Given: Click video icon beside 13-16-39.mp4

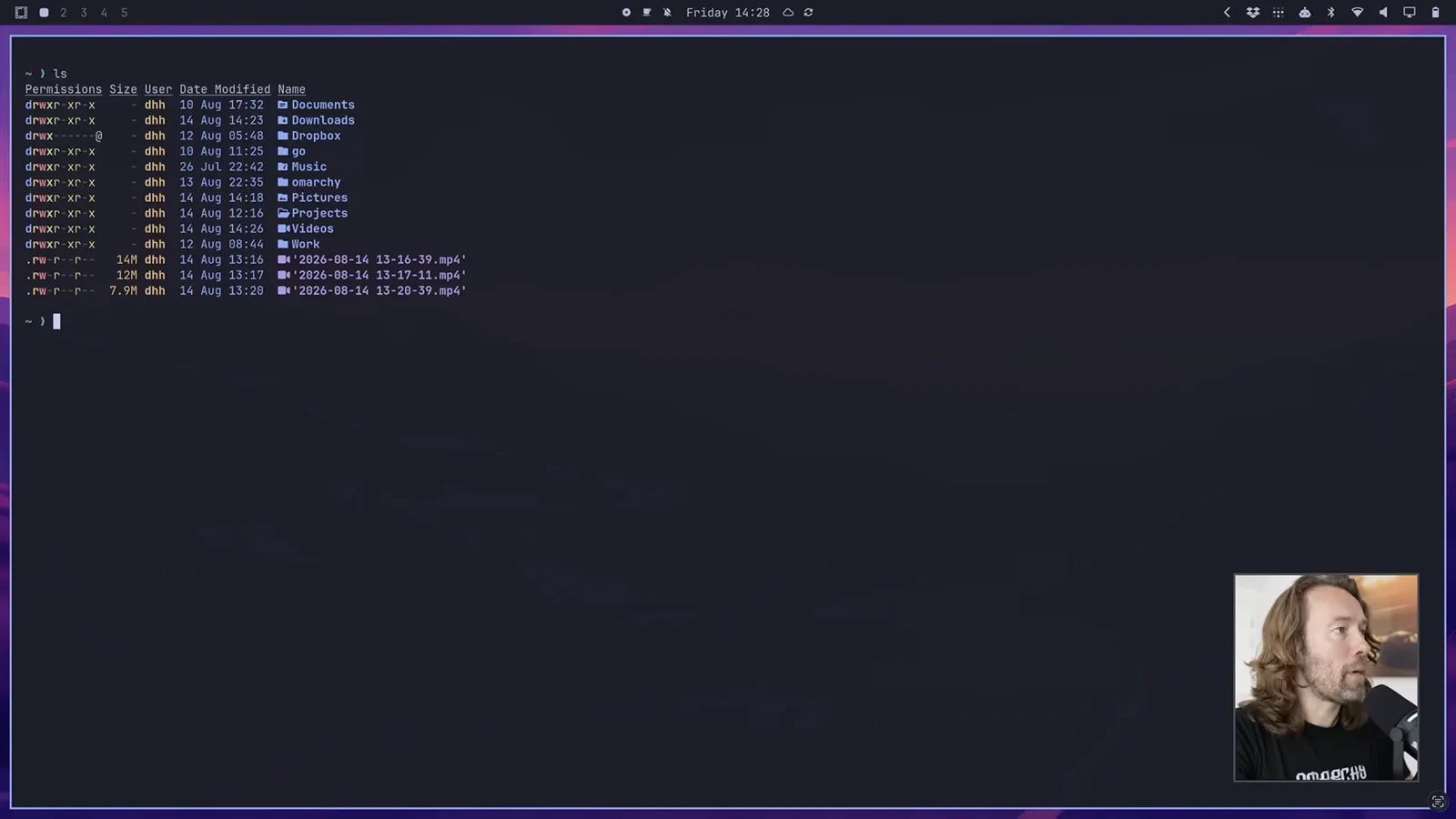Looking at the screenshot, I should 284,259.
